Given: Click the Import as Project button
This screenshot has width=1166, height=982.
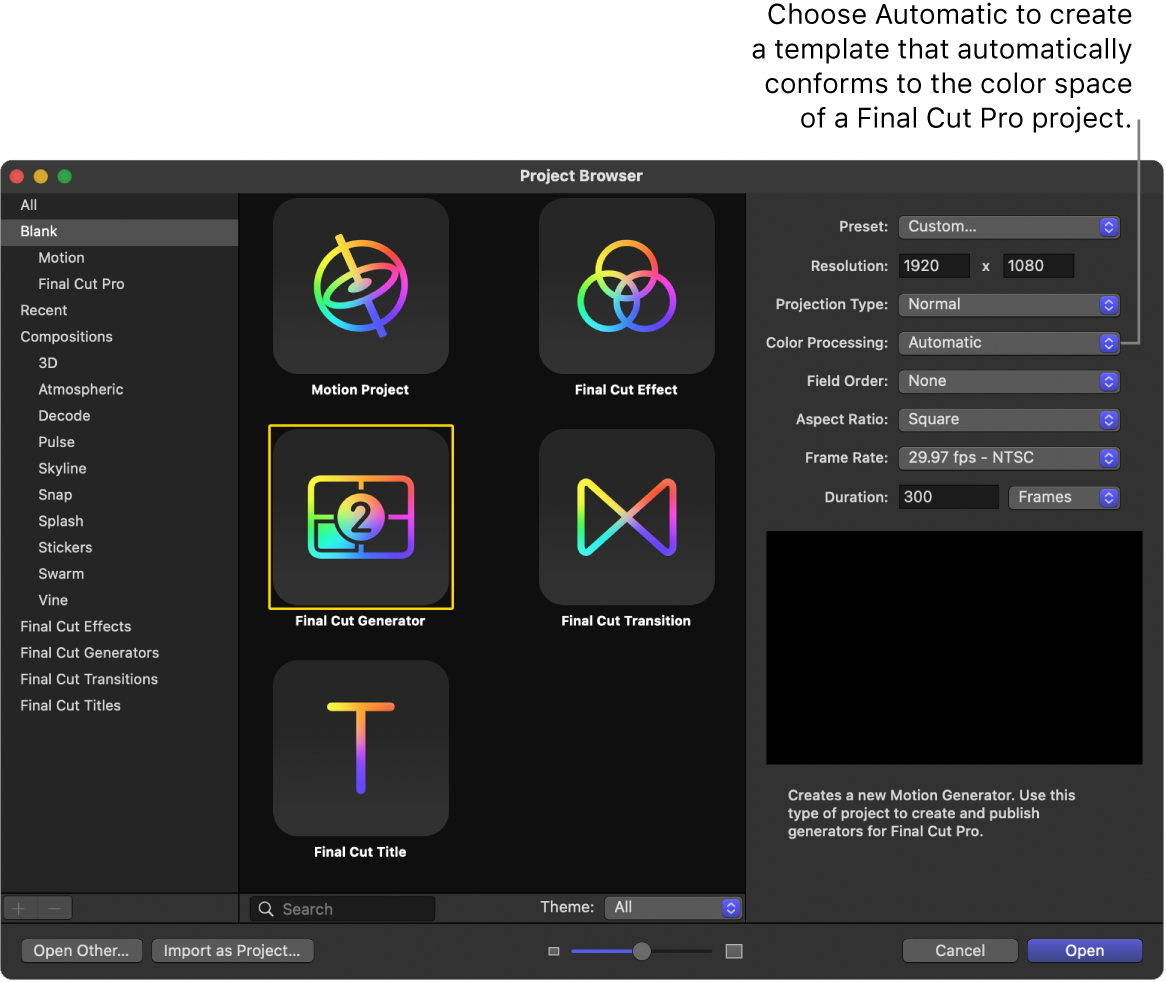Looking at the screenshot, I should click(x=232, y=950).
